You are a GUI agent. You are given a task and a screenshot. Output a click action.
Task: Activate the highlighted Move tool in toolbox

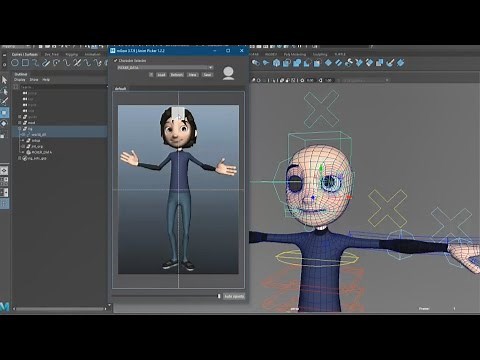pyautogui.click(x=4, y=113)
